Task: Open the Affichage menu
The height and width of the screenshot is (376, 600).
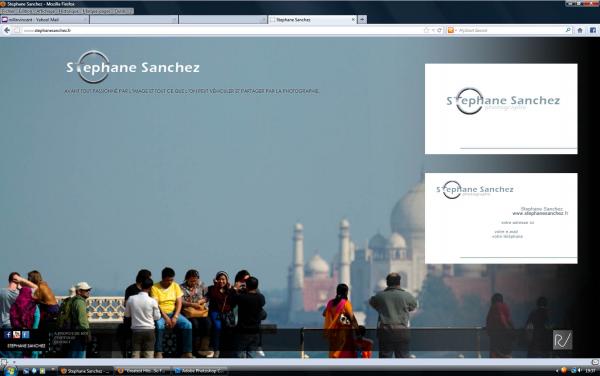Action: tap(46, 11)
